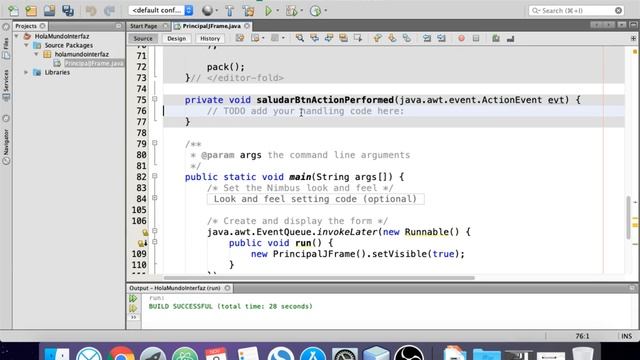Viewport: 640px width, 360px height.
Task: Click the red Start Macro Recording icon
Action: pyautogui.click(x=461, y=38)
